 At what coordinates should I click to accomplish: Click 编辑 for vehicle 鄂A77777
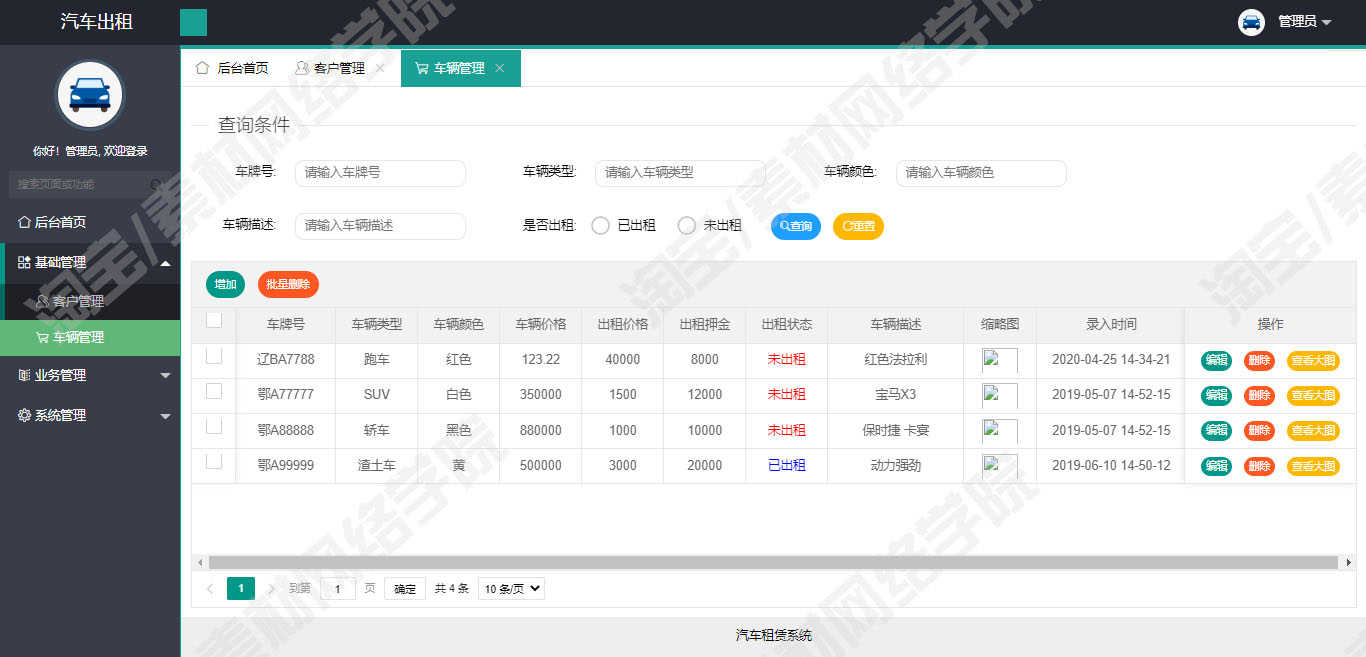pos(1216,396)
